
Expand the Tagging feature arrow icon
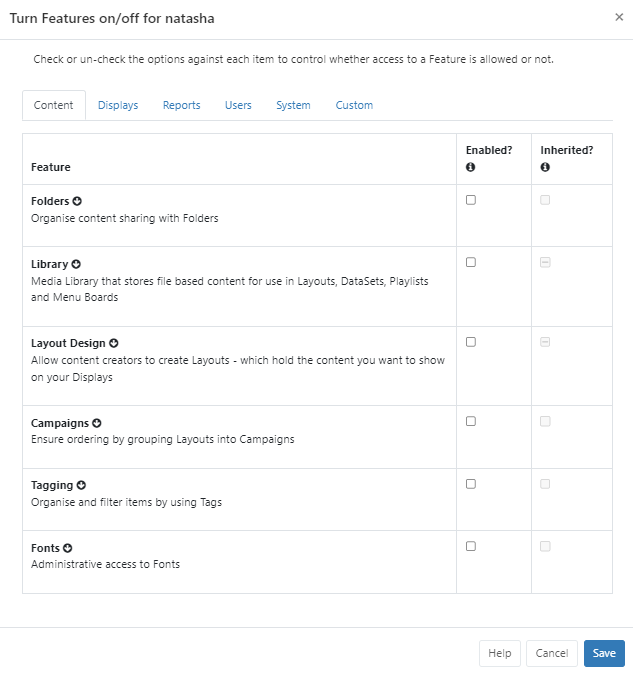pyautogui.click(x=81, y=485)
